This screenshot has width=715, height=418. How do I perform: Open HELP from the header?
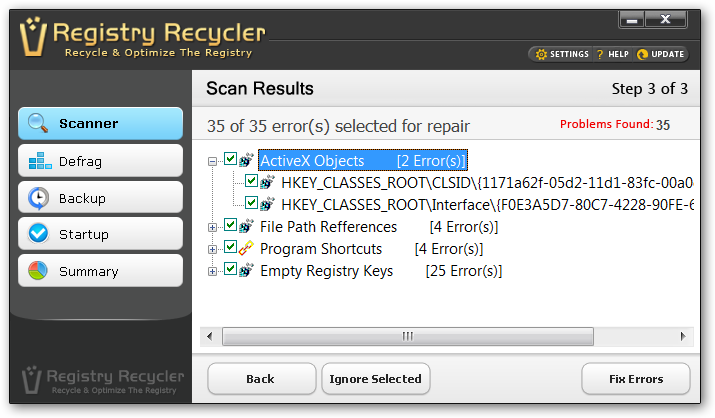[x=613, y=54]
